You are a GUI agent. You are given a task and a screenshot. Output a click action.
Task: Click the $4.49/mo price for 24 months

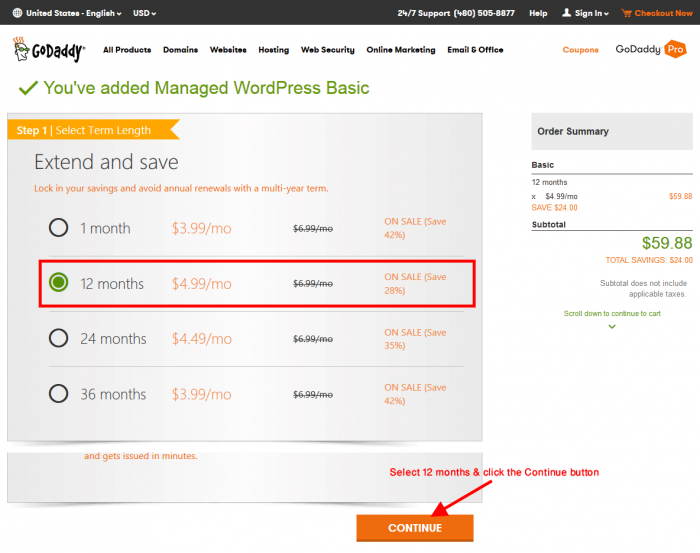(x=202, y=339)
